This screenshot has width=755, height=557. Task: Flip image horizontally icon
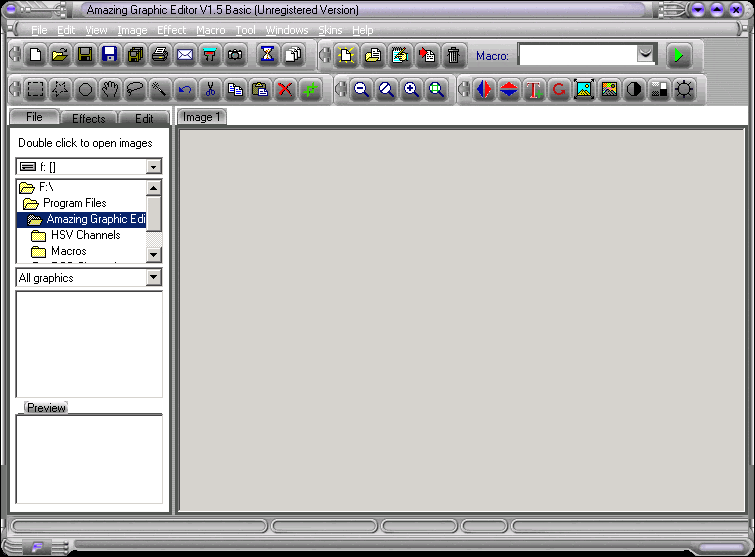(484, 90)
